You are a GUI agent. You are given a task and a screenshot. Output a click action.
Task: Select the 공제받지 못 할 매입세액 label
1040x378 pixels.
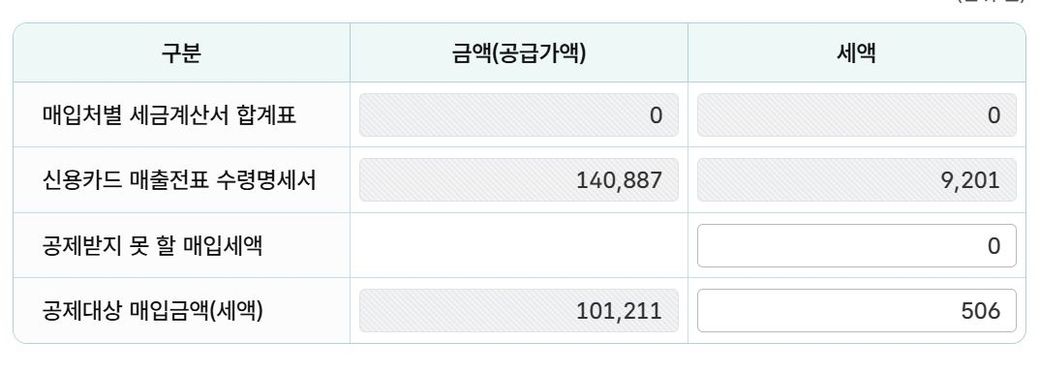[153, 246]
